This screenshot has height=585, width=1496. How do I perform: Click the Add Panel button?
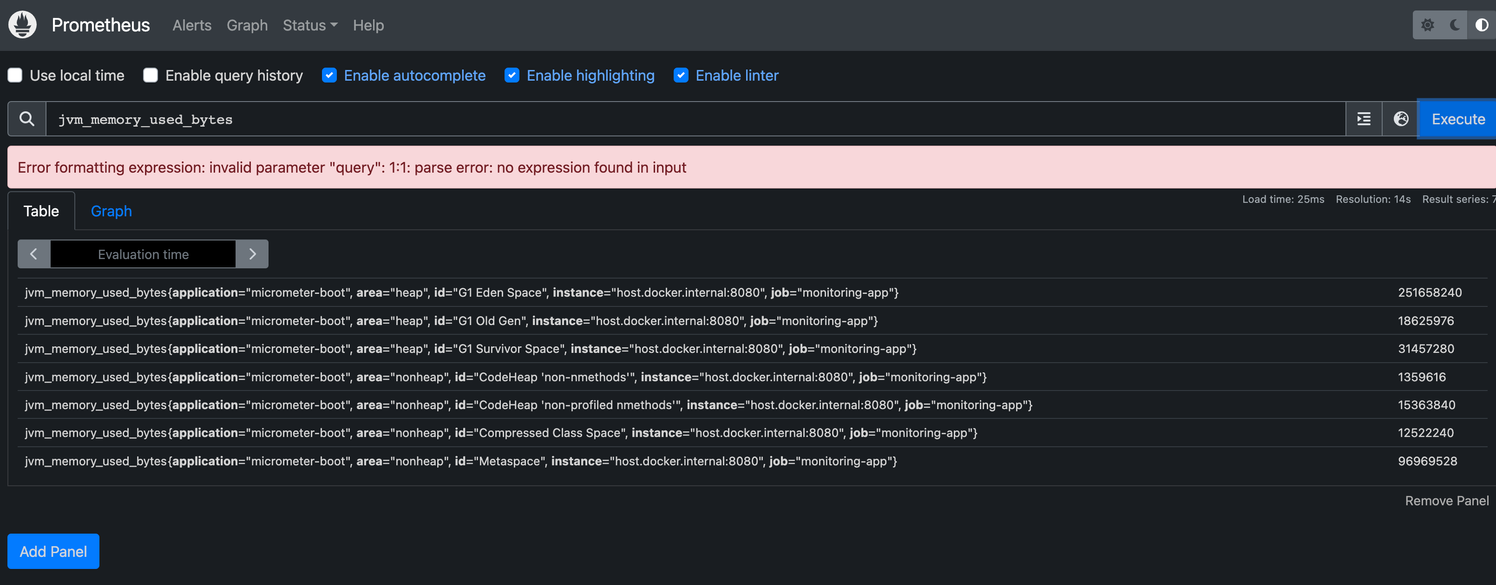pos(53,551)
